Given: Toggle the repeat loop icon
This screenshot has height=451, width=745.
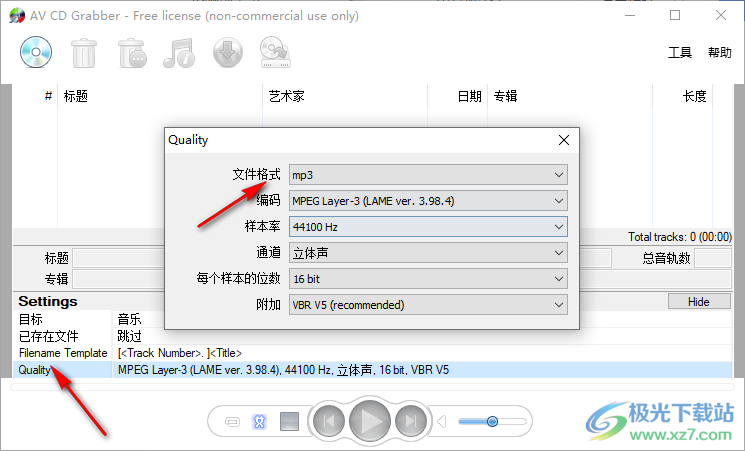Looking at the screenshot, I should [x=232, y=422].
